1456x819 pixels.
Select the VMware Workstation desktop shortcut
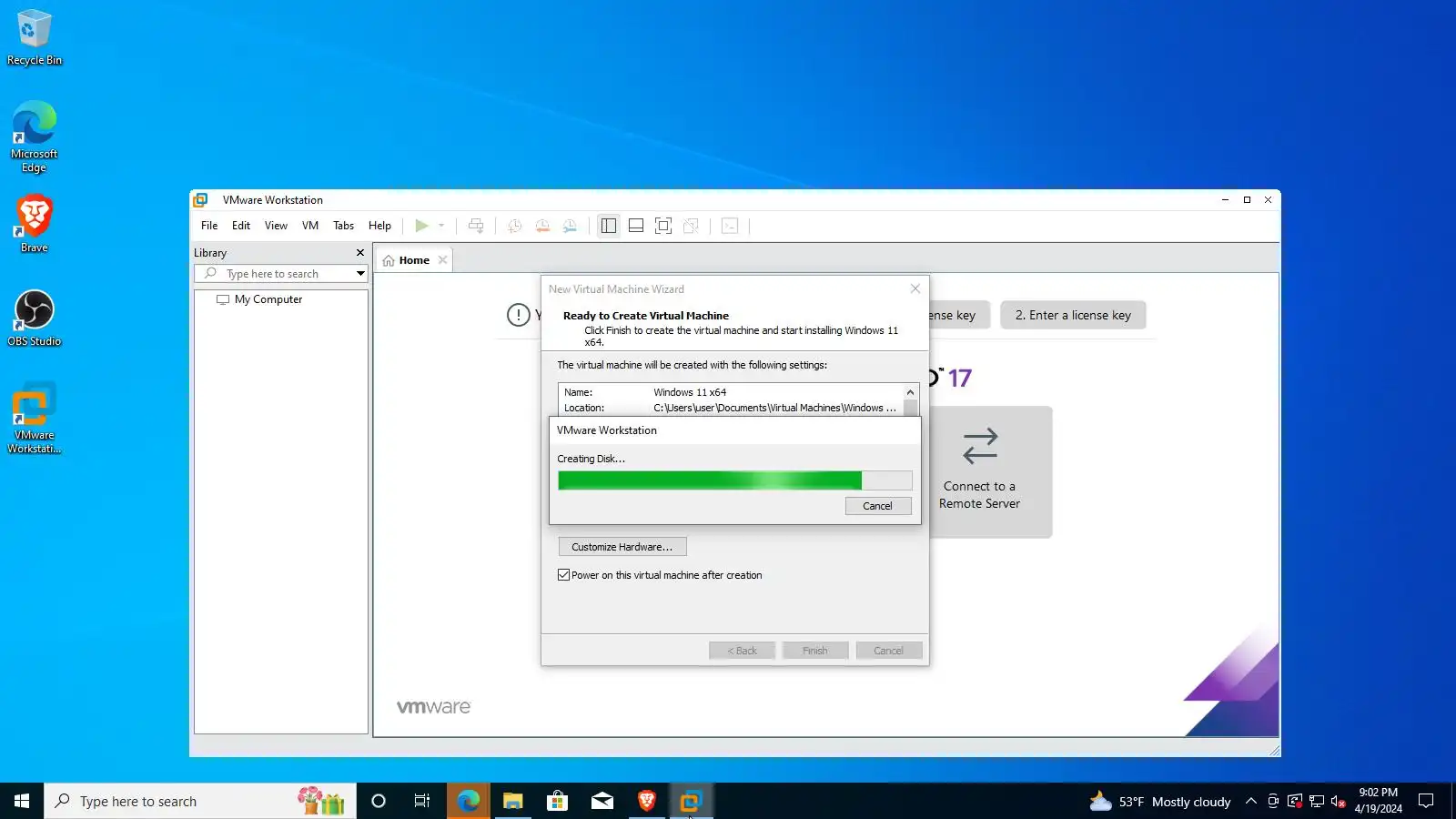35,419
